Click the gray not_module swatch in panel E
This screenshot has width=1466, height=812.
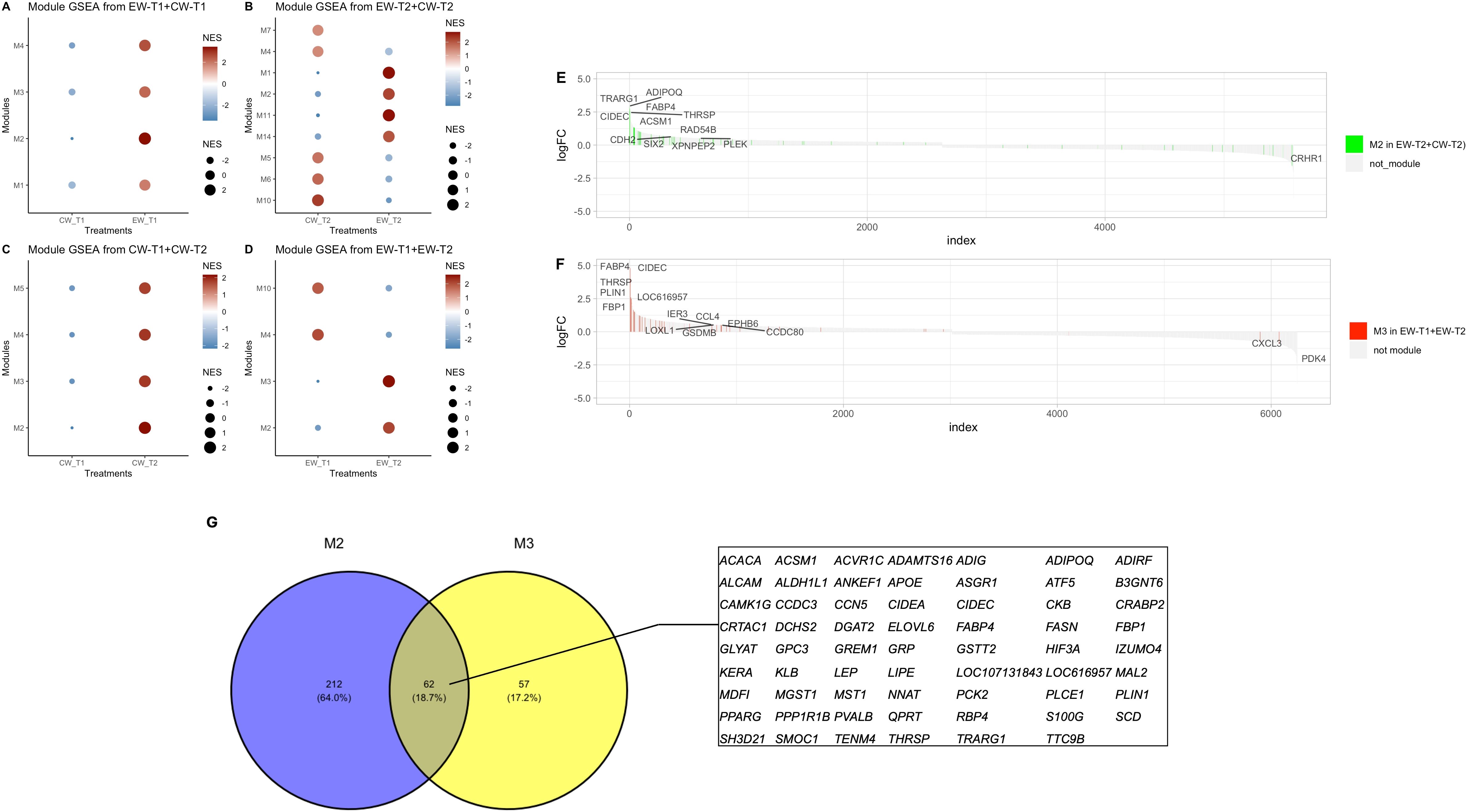[x=1354, y=163]
